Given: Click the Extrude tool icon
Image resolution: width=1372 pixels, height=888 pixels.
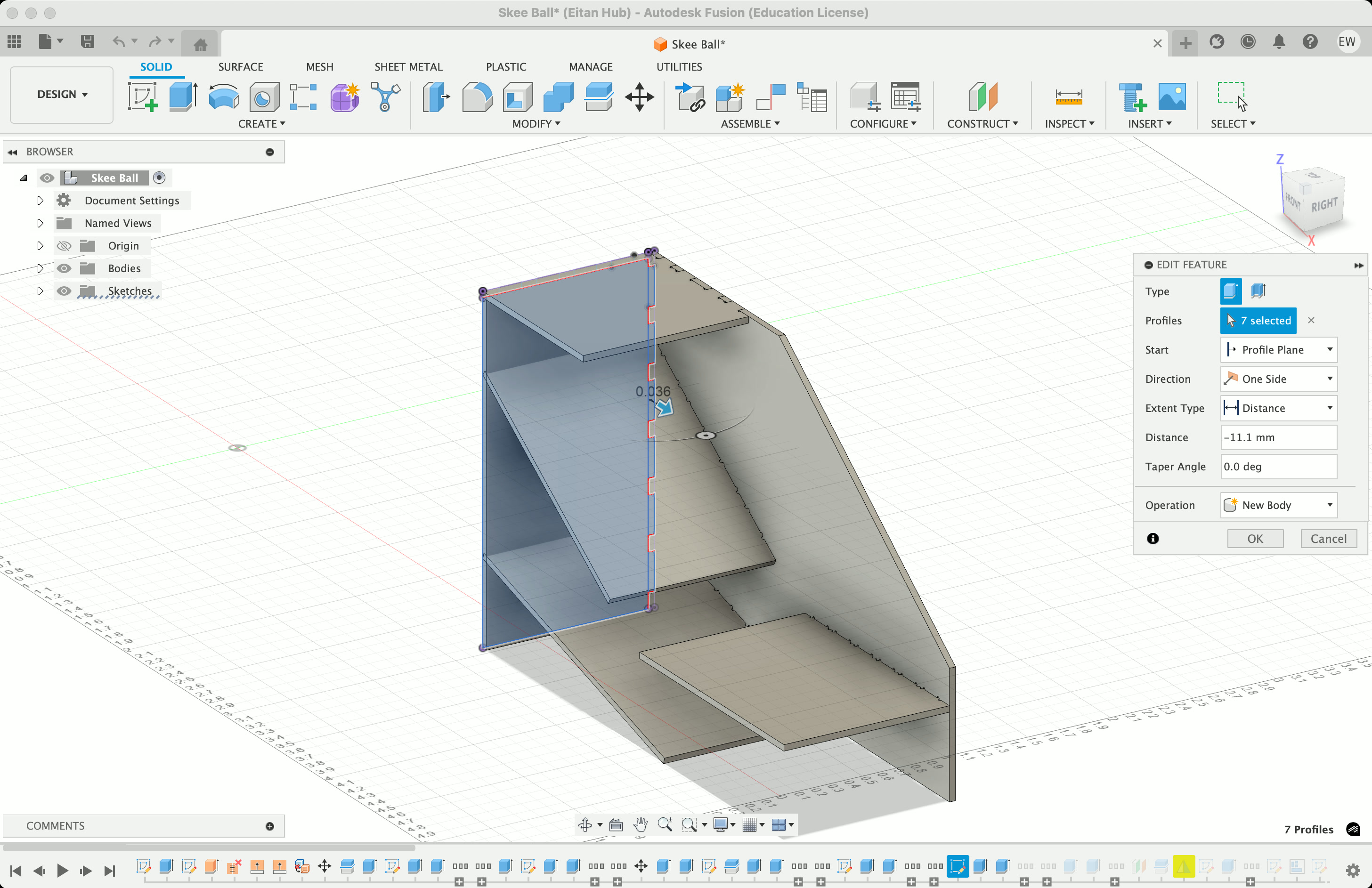Looking at the screenshot, I should pos(183,97).
